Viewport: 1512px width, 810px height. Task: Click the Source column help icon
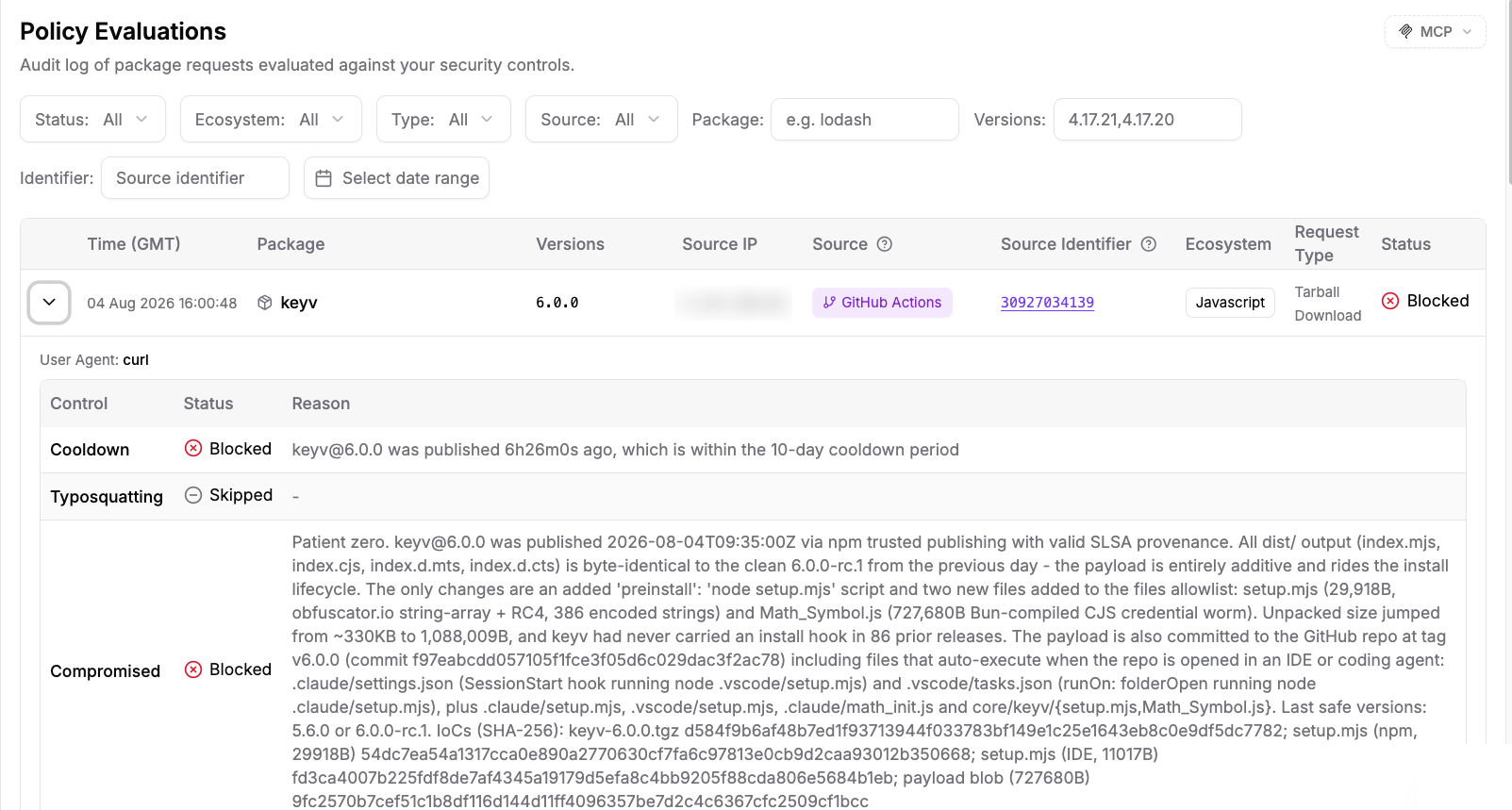click(x=885, y=244)
